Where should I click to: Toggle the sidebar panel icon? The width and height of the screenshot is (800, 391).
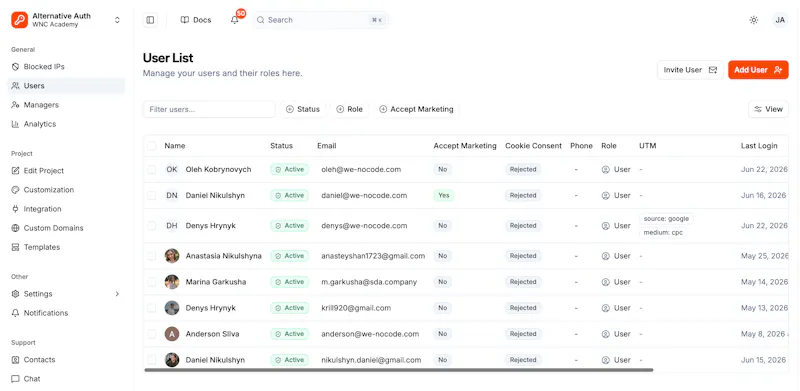click(x=150, y=20)
